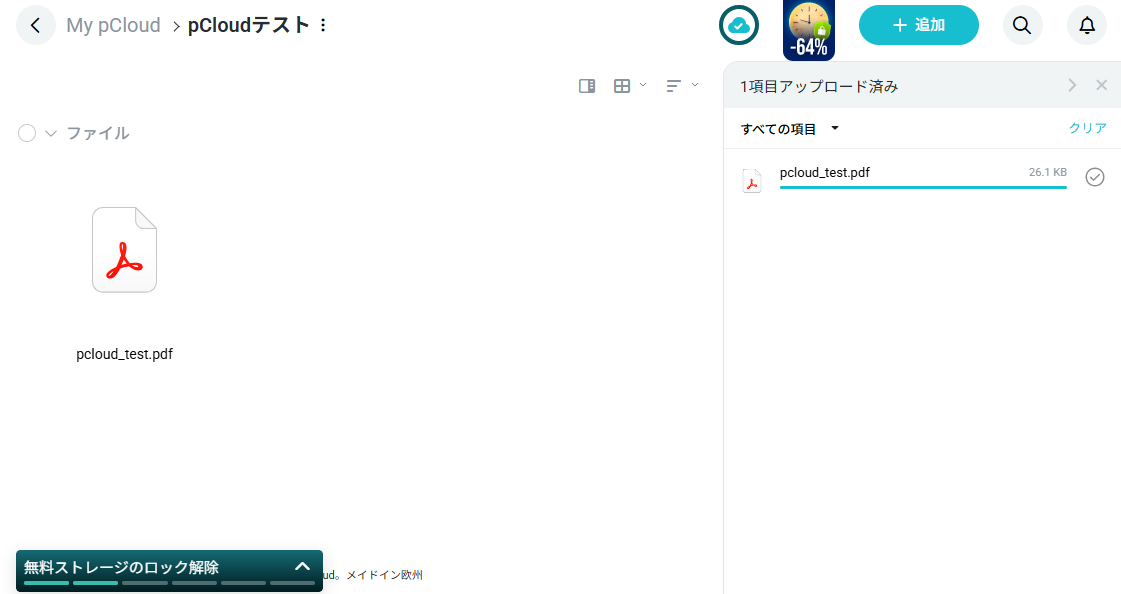Viewport: 1121px width, 594px height.
Task: Open the search magnifier
Action: pyautogui.click(x=1022, y=25)
